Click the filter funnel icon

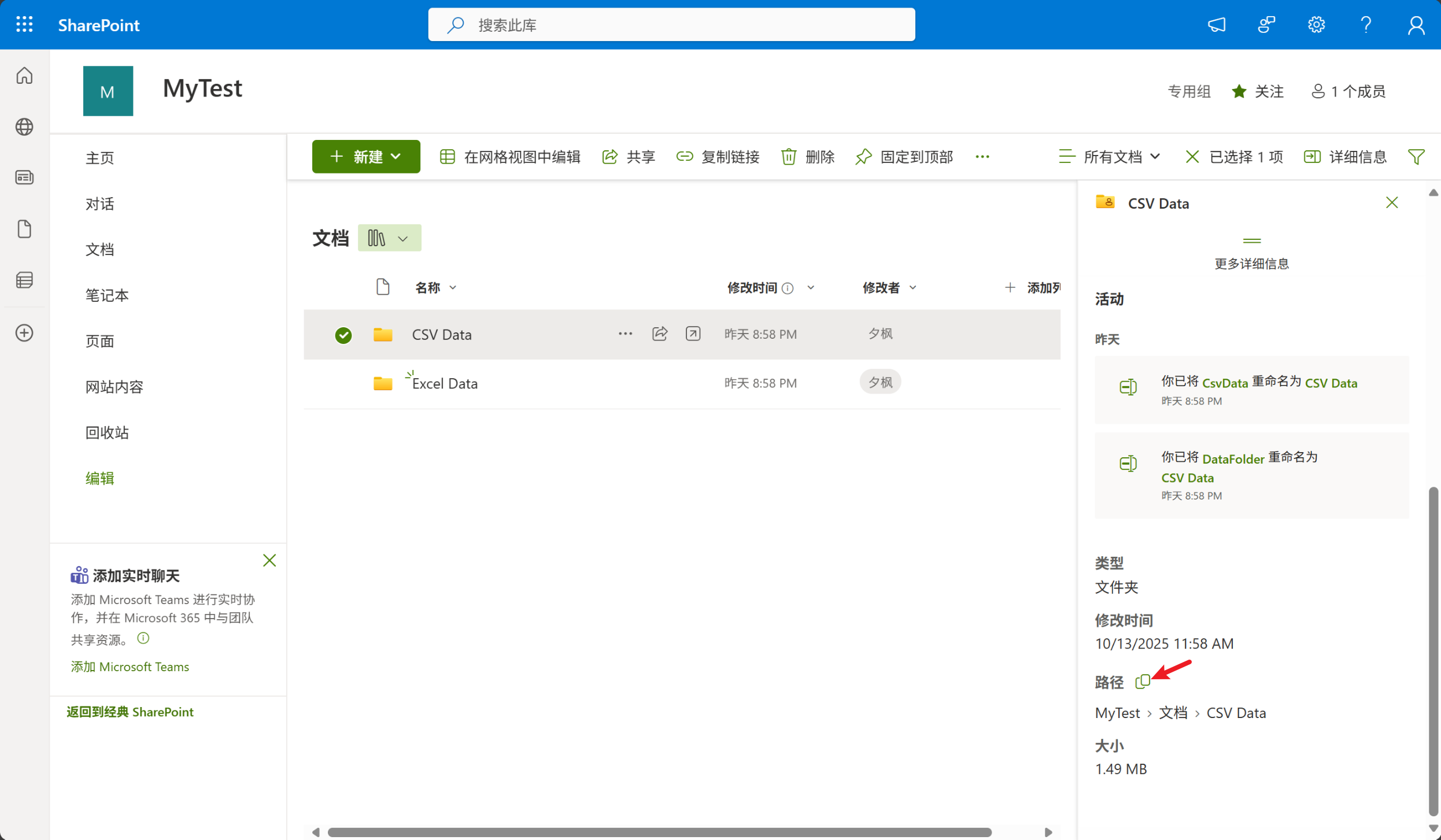(x=1416, y=157)
